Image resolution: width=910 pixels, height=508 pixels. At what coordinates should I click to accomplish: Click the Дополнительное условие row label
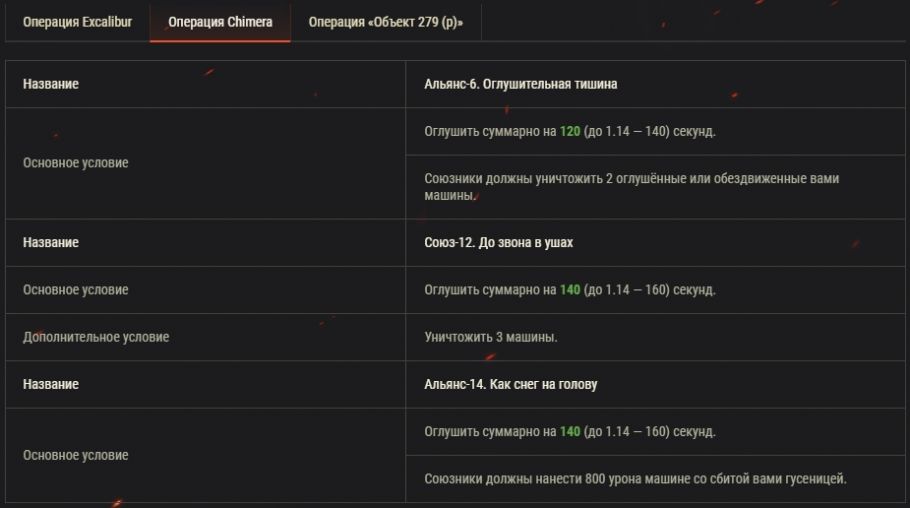(96, 337)
